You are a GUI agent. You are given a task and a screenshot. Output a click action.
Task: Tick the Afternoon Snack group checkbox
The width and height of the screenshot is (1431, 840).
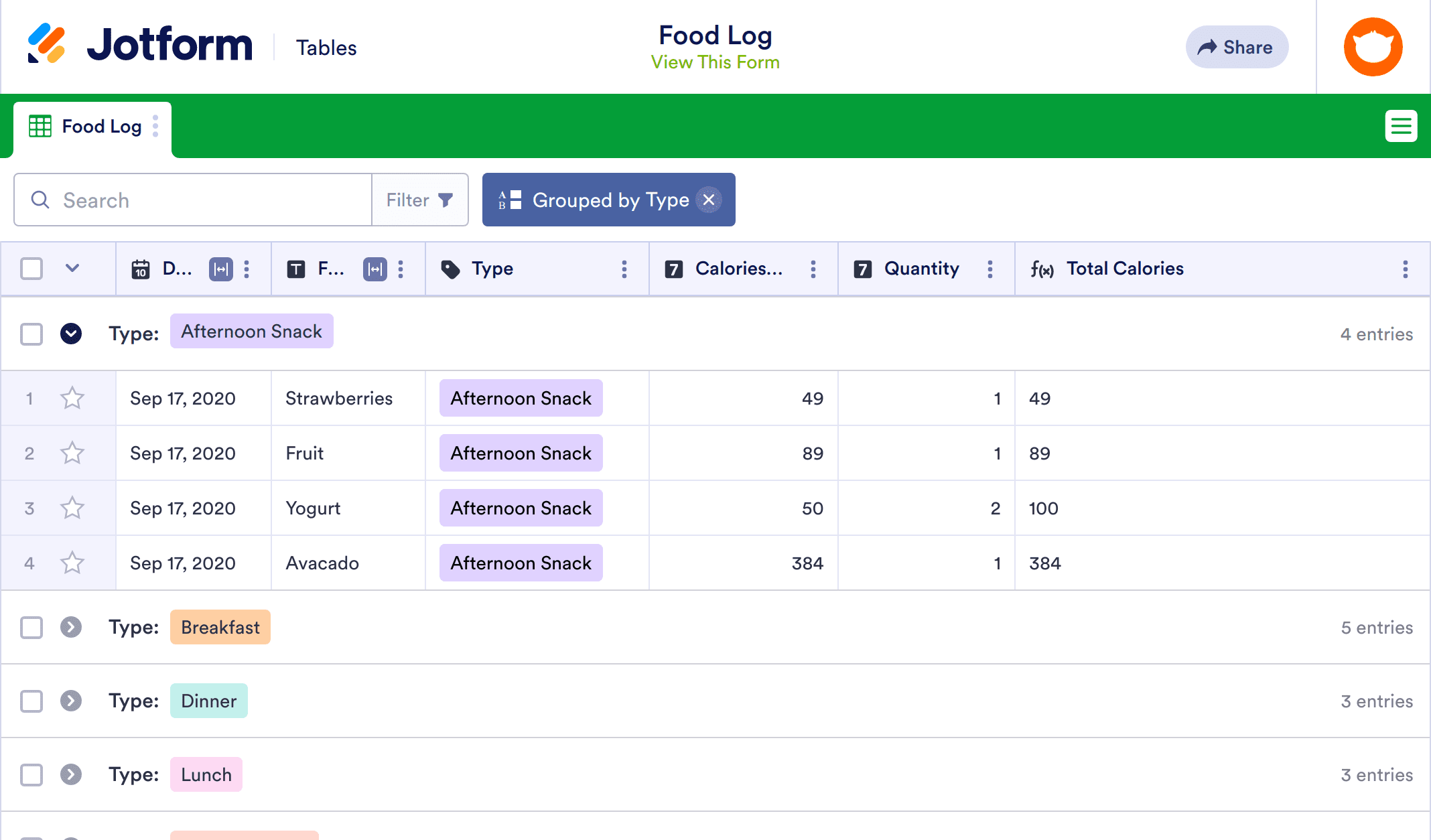tap(31, 334)
